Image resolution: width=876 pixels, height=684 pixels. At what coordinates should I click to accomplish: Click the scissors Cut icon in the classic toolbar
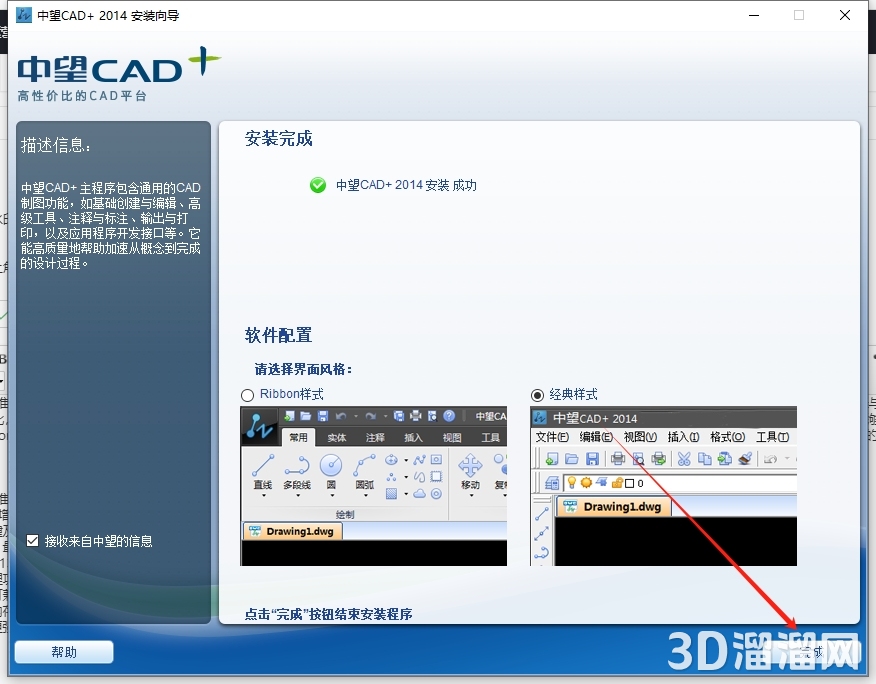click(x=684, y=459)
